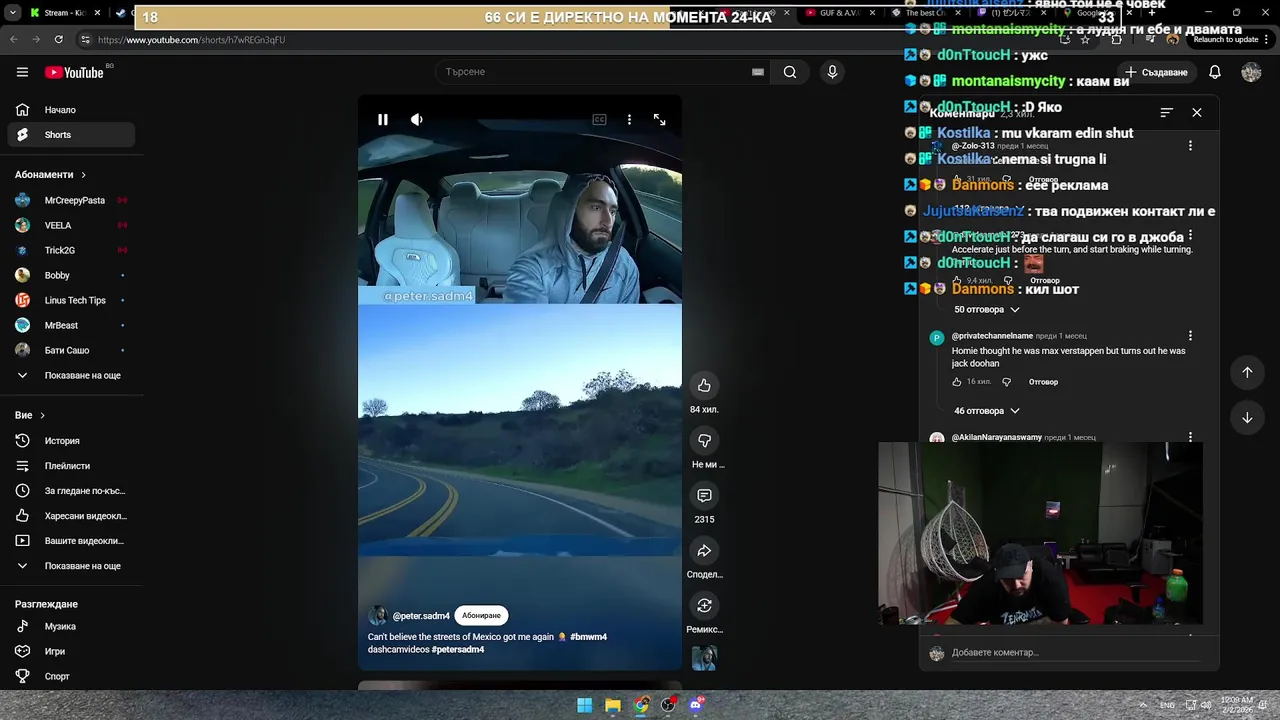Bookmark this page with star icon
This screenshot has height=720, width=1280.
click(x=1085, y=40)
